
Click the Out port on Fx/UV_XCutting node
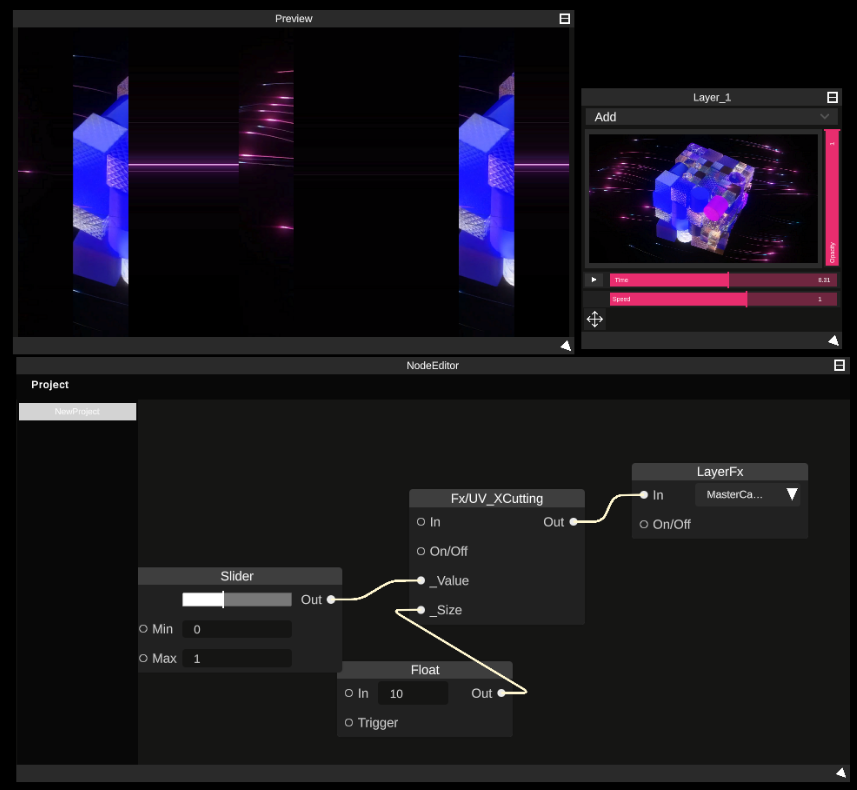point(571,521)
